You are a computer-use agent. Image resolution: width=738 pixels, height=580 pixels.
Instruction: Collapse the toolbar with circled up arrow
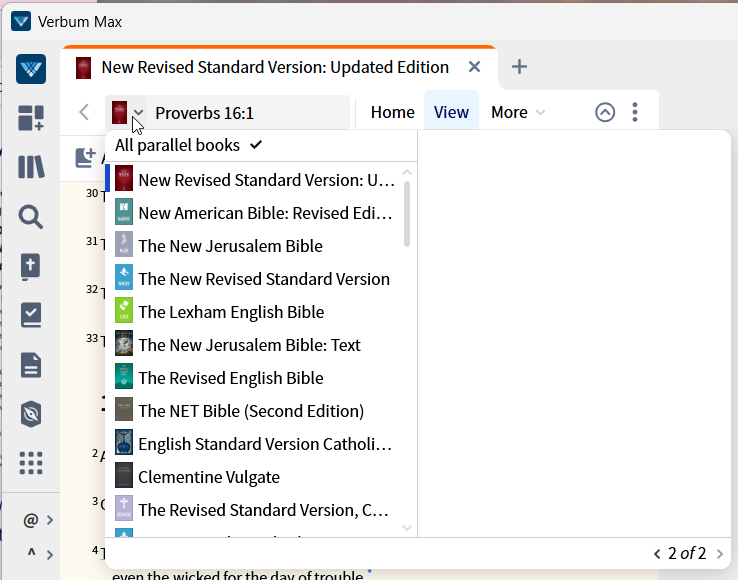pos(605,112)
